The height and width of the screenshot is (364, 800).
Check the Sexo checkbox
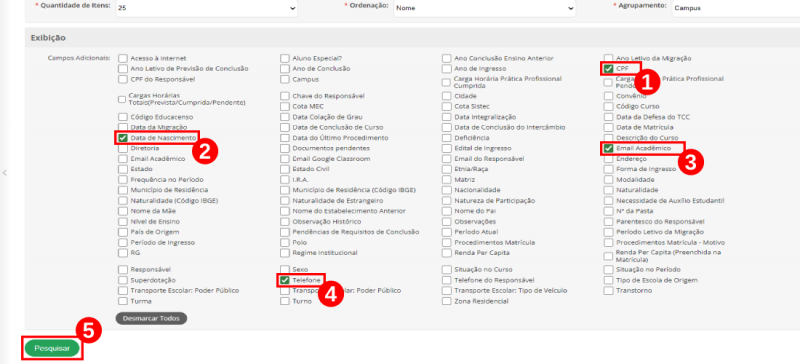[285, 270]
